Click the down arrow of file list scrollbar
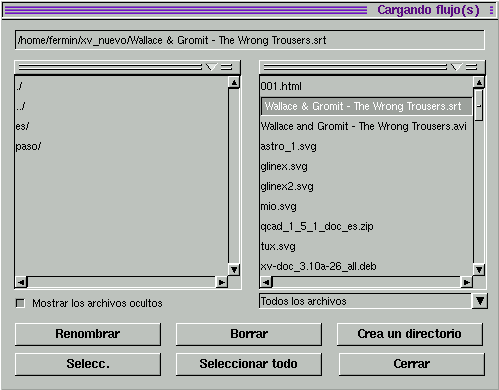Screen dimensions: 499x390 (x=479, y=269)
